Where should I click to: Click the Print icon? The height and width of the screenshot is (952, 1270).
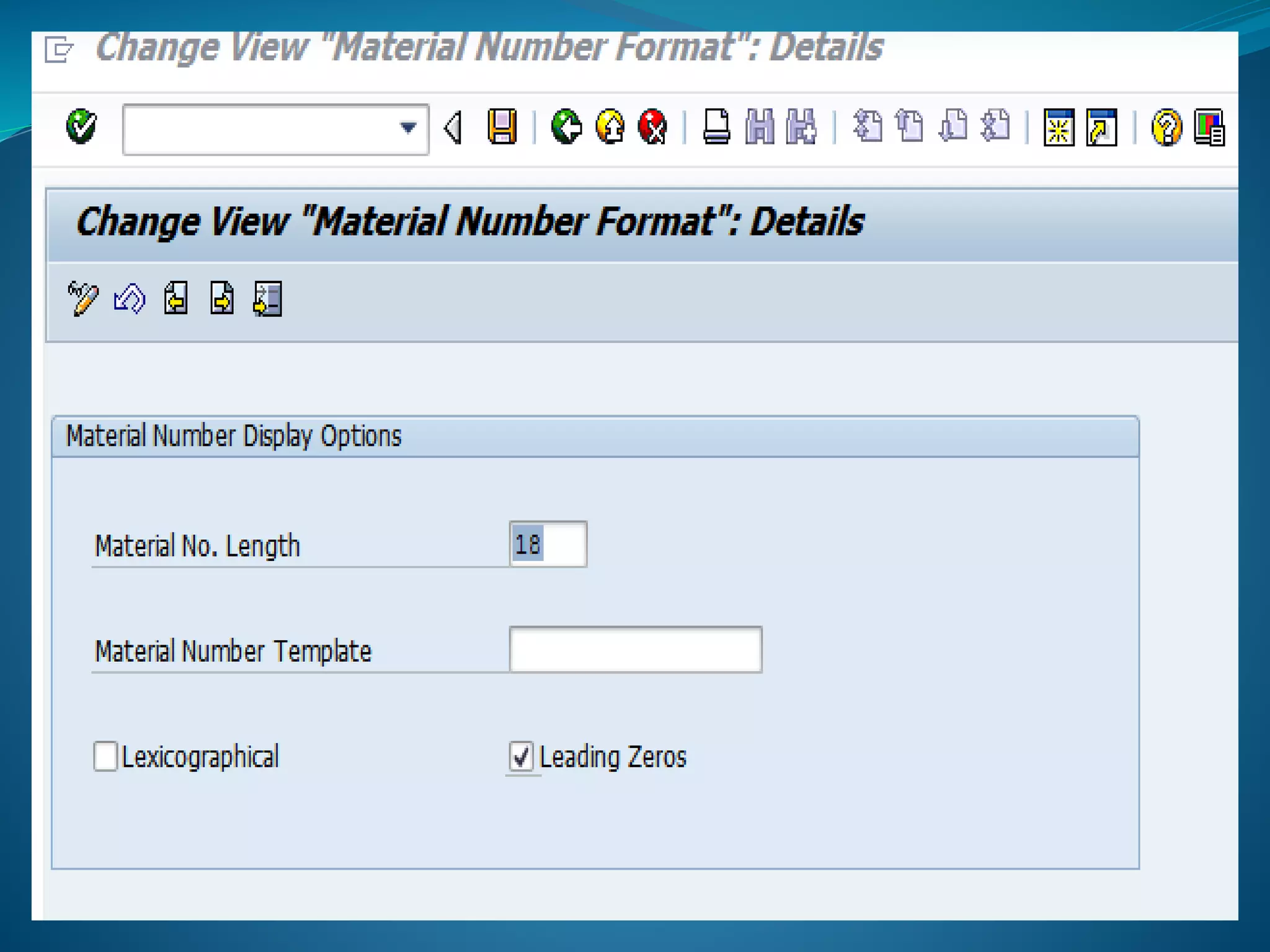coord(716,127)
